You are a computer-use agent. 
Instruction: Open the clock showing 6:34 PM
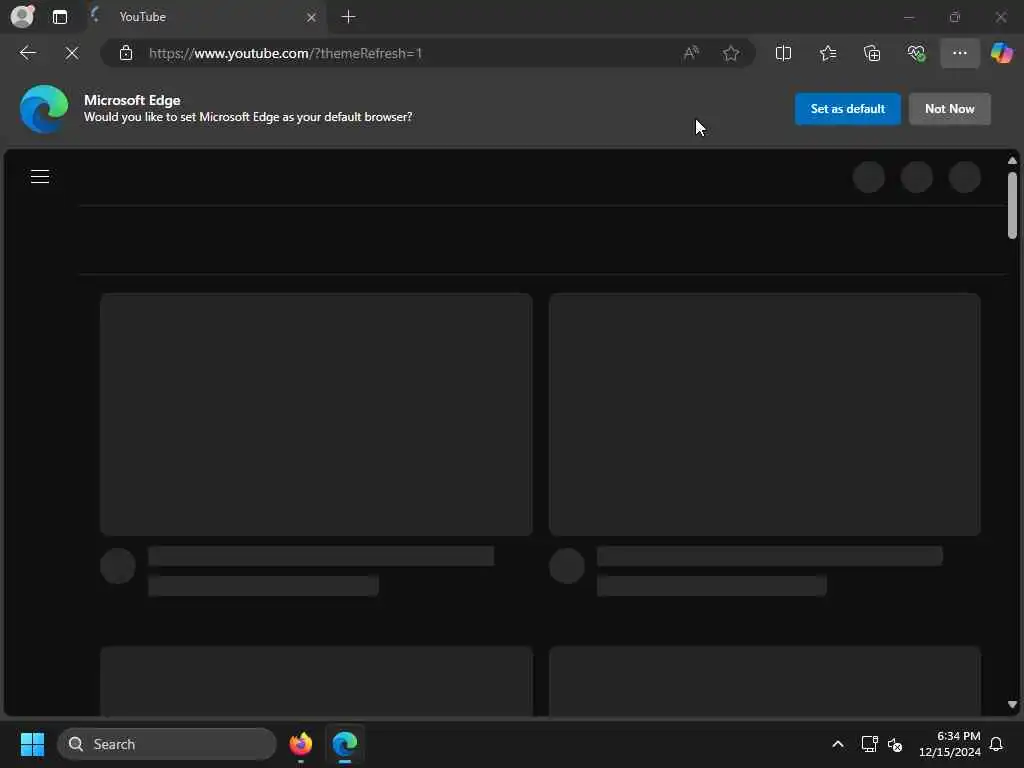(x=950, y=744)
